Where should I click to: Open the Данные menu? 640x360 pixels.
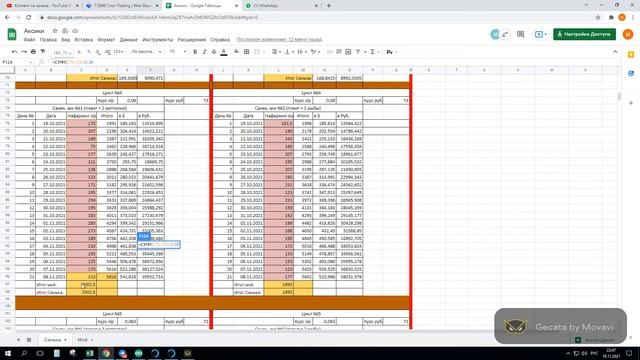[x=129, y=40]
